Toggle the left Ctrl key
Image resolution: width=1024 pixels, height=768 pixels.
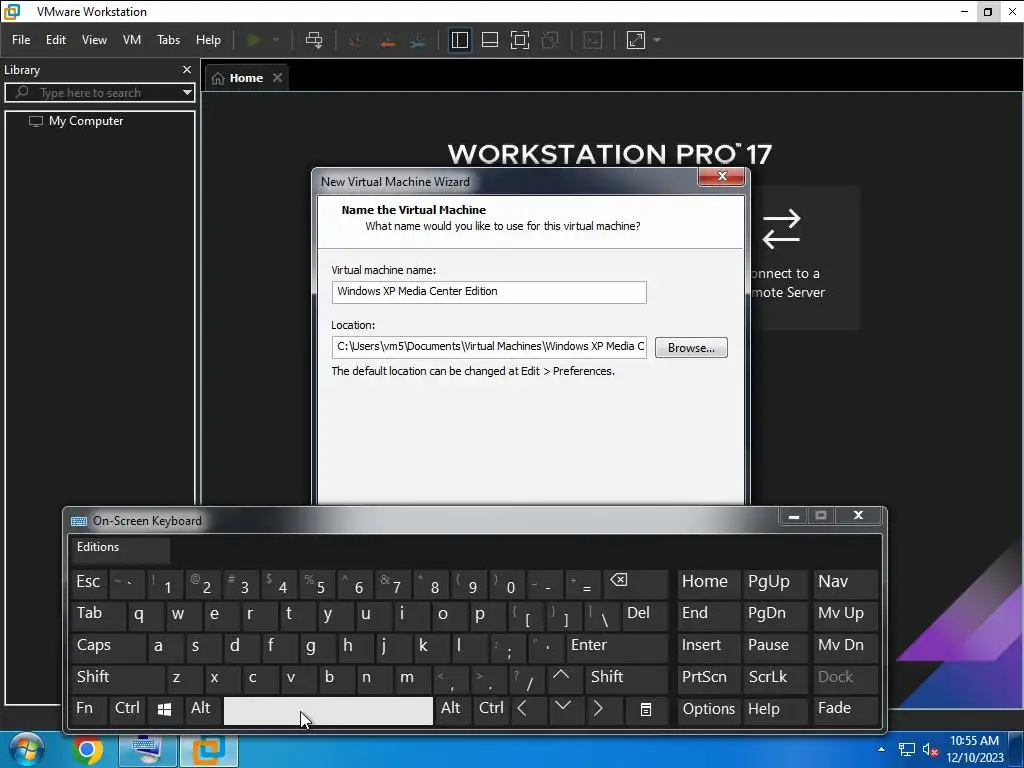(x=127, y=709)
